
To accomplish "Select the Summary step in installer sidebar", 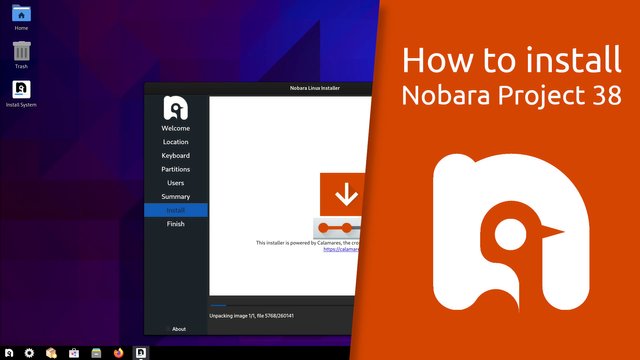I will (x=176, y=197).
